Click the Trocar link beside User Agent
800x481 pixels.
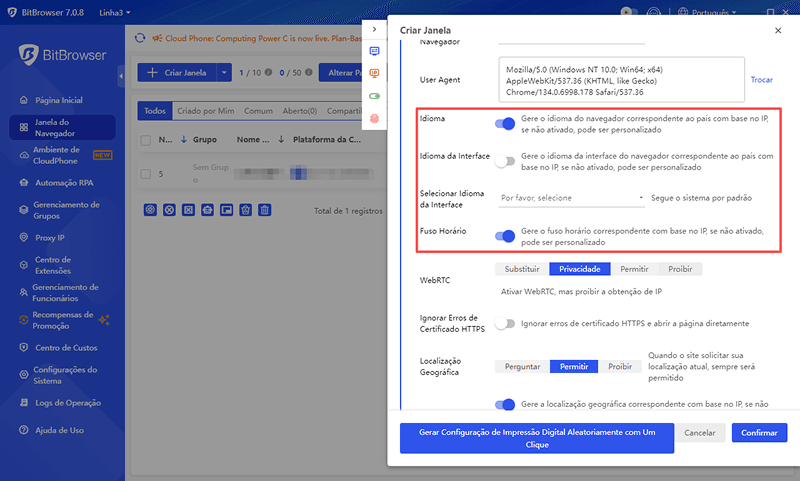(x=761, y=80)
